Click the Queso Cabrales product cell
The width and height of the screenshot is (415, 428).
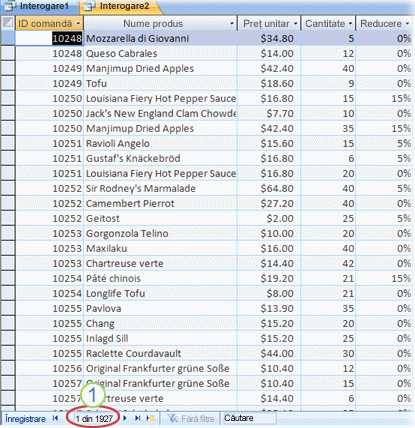coord(160,53)
